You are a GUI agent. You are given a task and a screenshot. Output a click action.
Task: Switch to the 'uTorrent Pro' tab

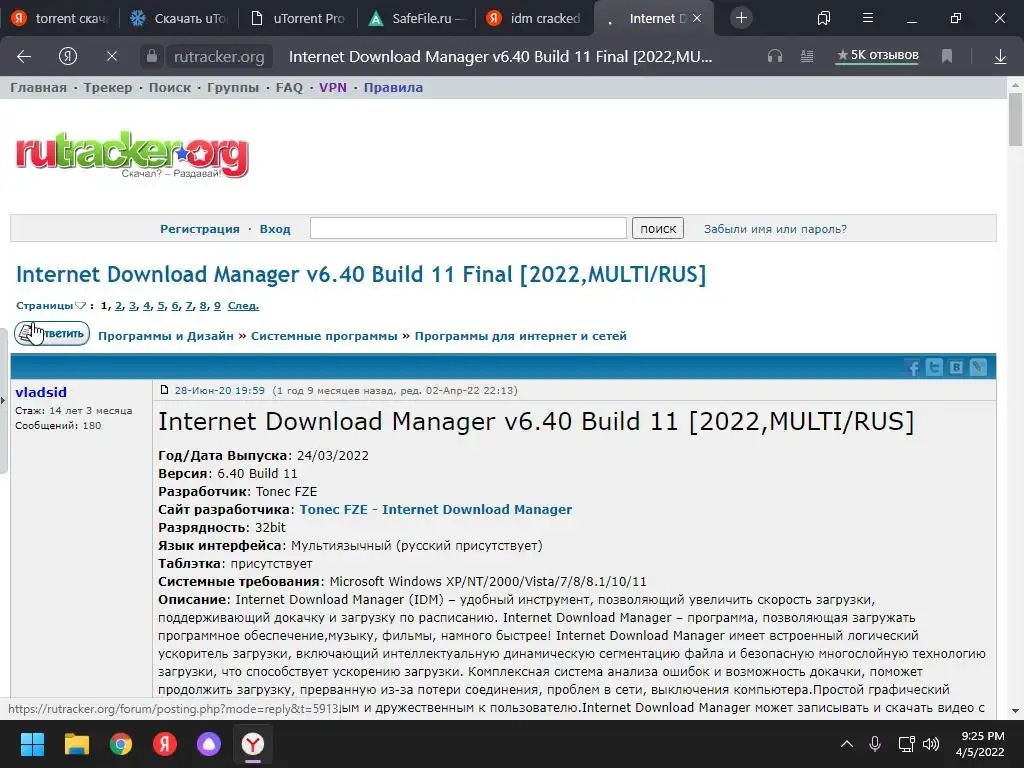coord(298,18)
